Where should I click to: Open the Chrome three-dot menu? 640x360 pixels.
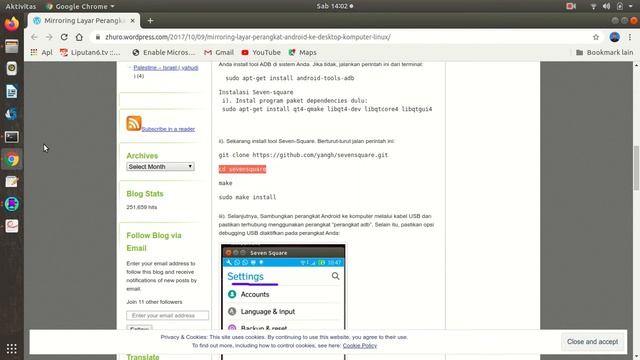coord(630,37)
